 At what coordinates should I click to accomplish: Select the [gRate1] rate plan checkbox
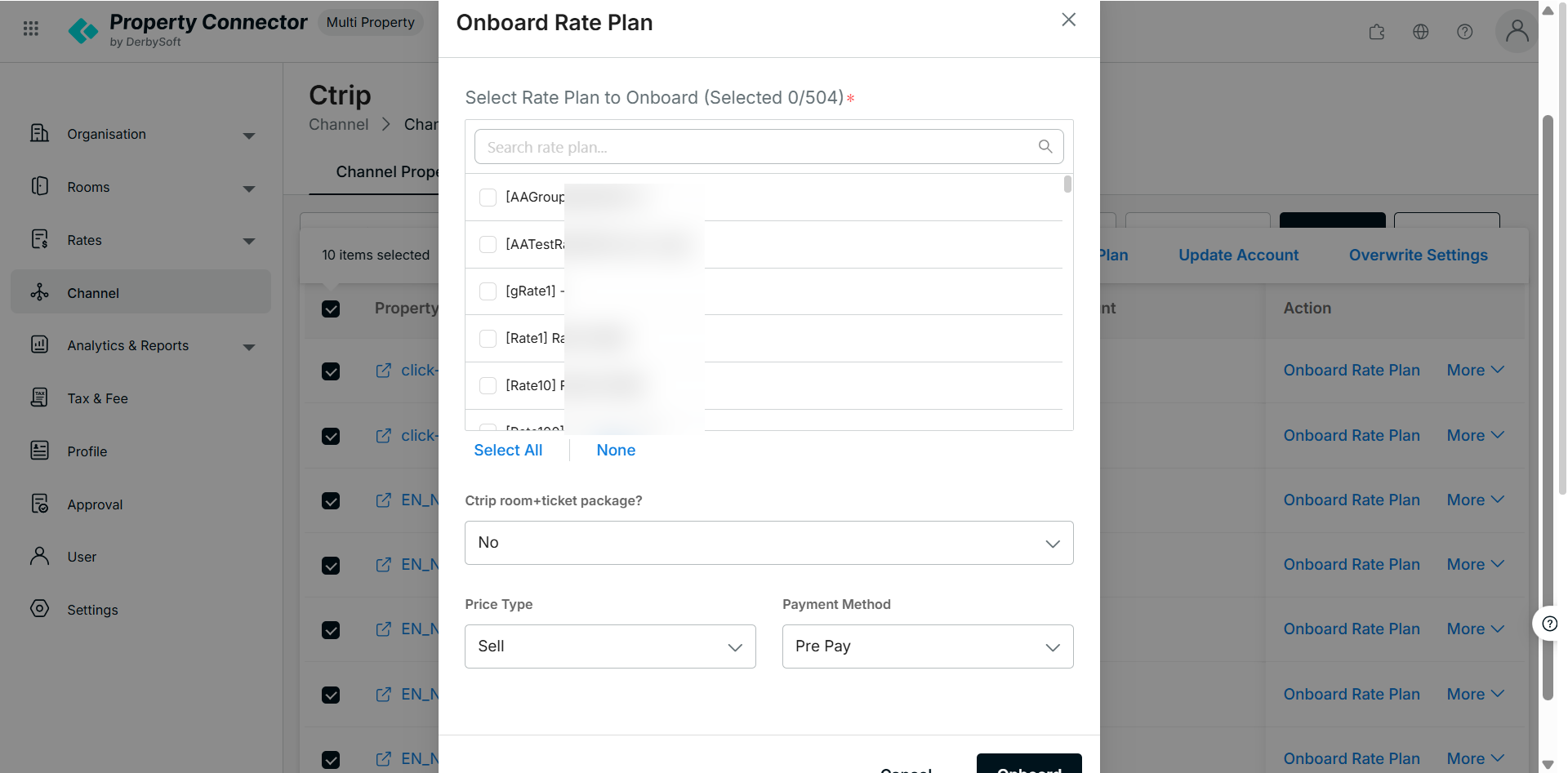click(x=488, y=291)
